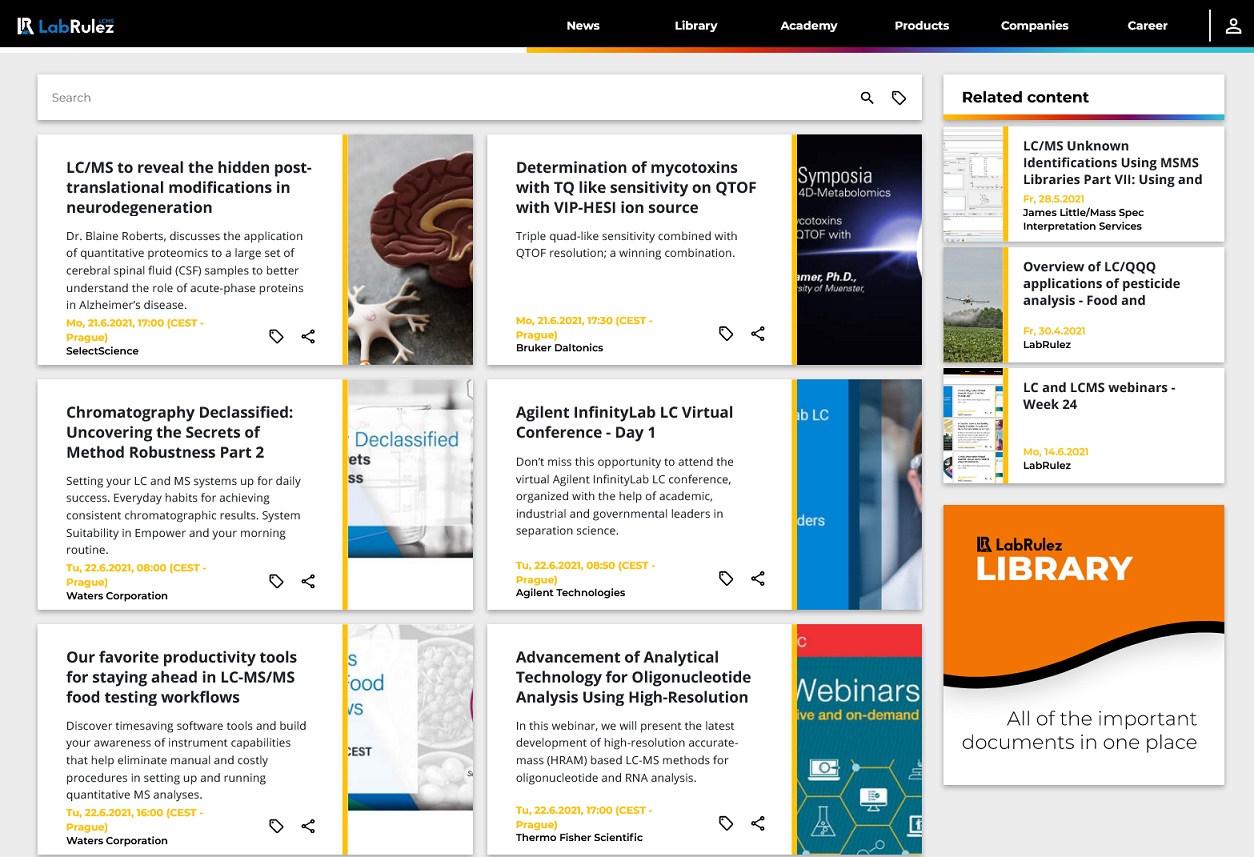
Task: Click tag icon on Chromatography Declassified card
Action: tap(277, 581)
